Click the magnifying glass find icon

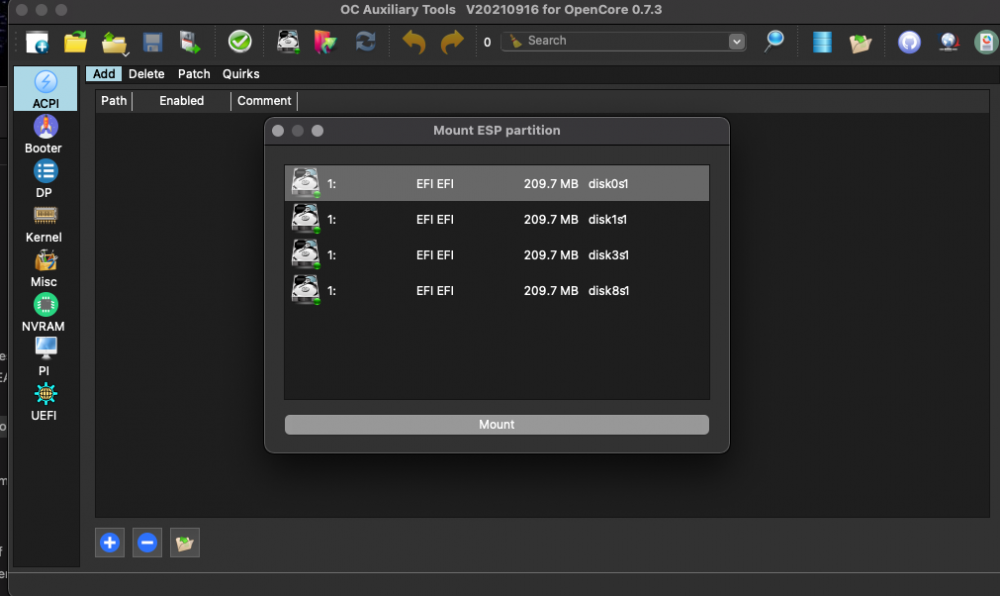tap(774, 41)
